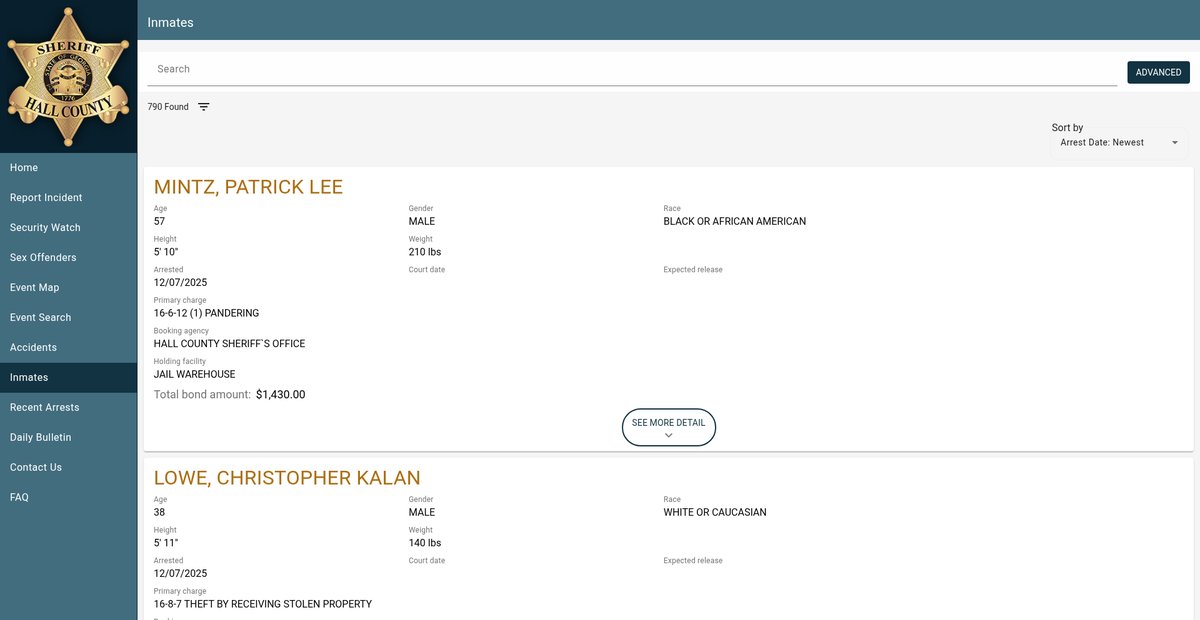Click HALL COUNTY SHERIFF`S OFFICE booking agency
Screen dimensions: 1200x620
point(229,344)
